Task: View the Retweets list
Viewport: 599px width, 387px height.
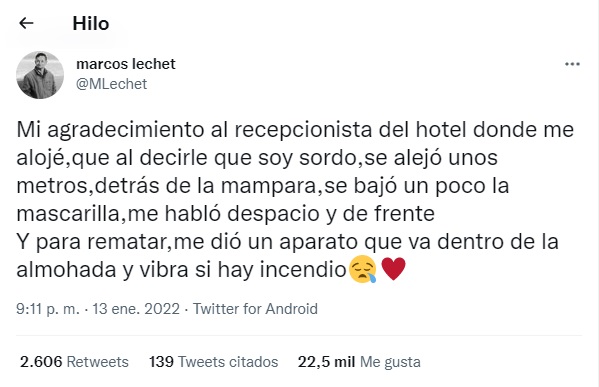Action: (74, 362)
